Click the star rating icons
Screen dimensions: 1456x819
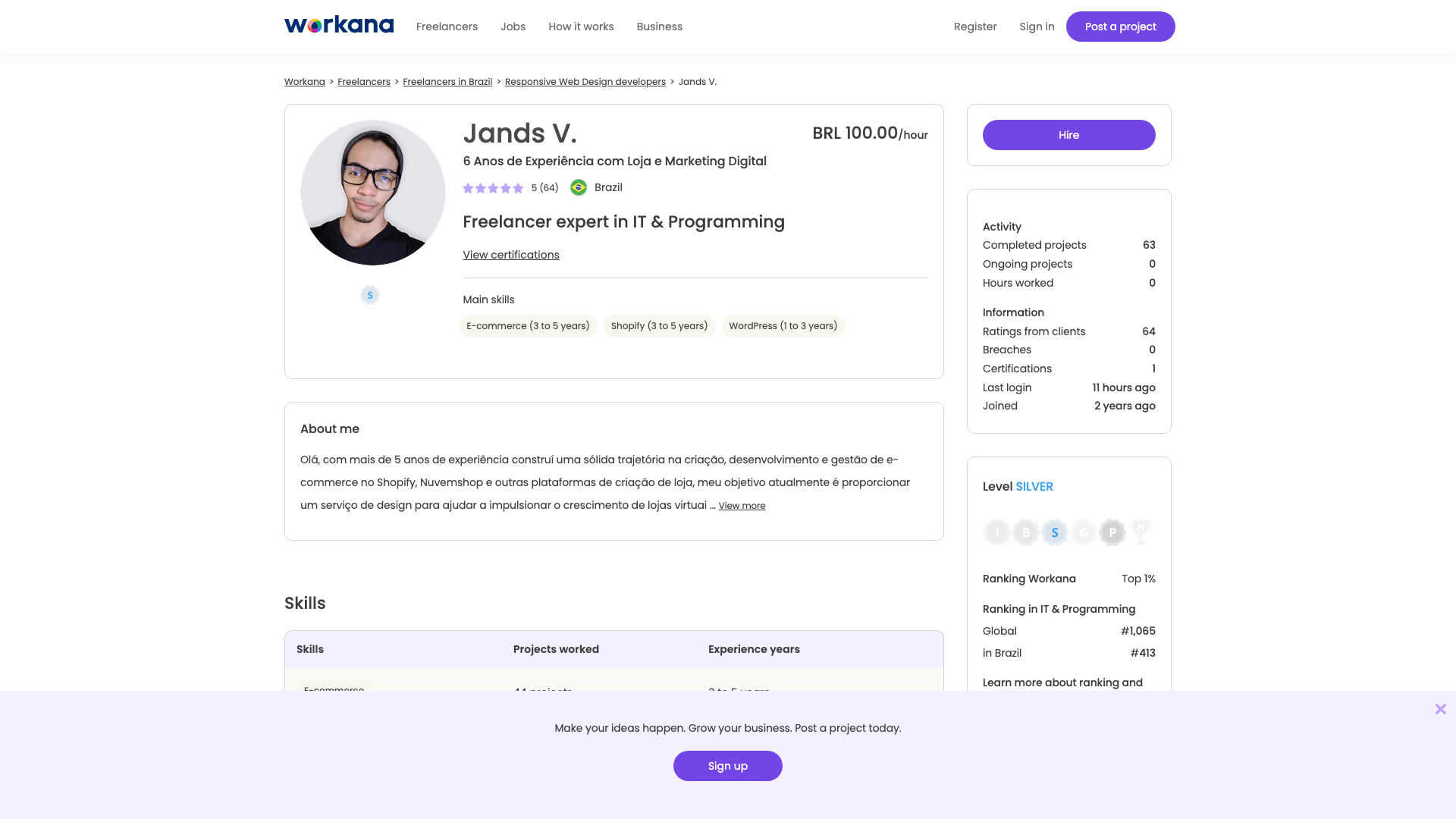click(x=493, y=188)
